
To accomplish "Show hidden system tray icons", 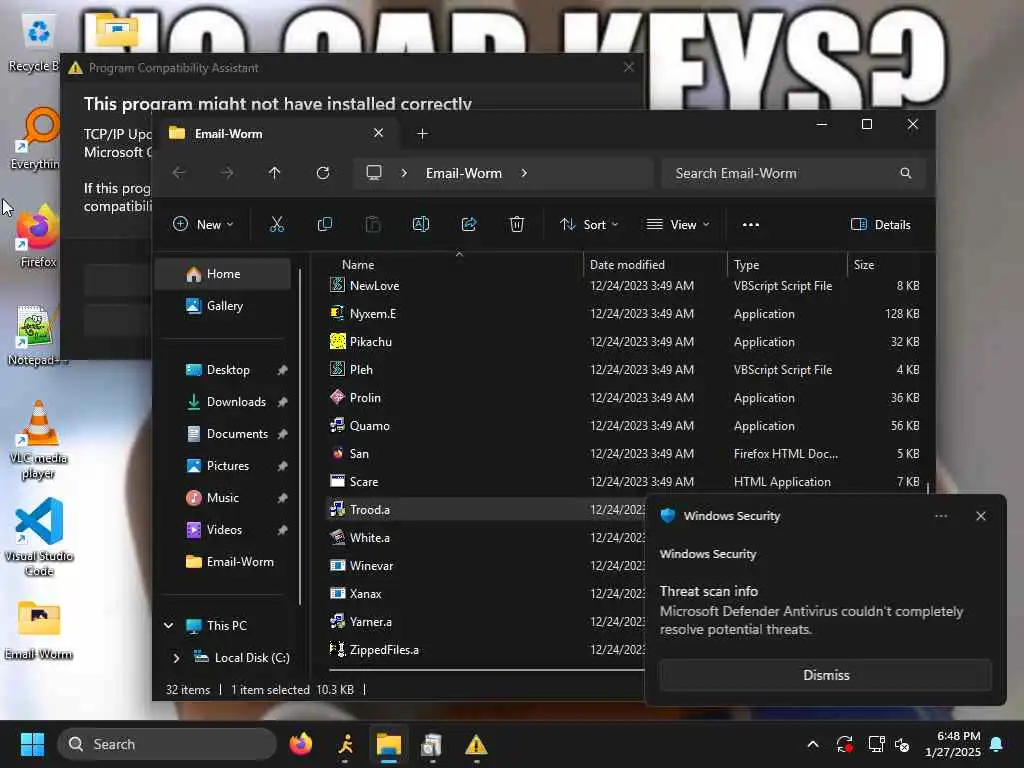I will click(813, 744).
